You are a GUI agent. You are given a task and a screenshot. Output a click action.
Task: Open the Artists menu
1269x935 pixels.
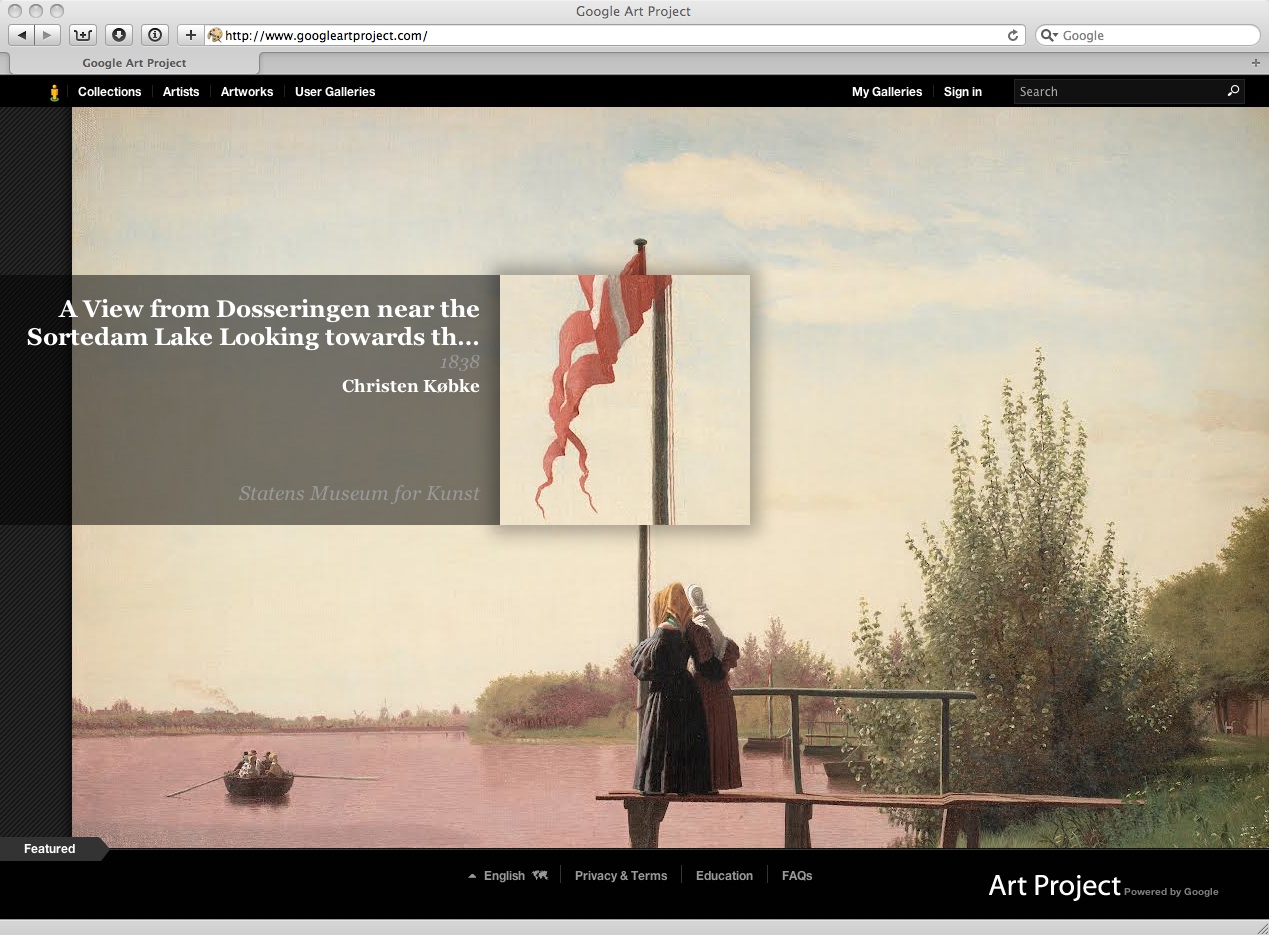point(181,92)
